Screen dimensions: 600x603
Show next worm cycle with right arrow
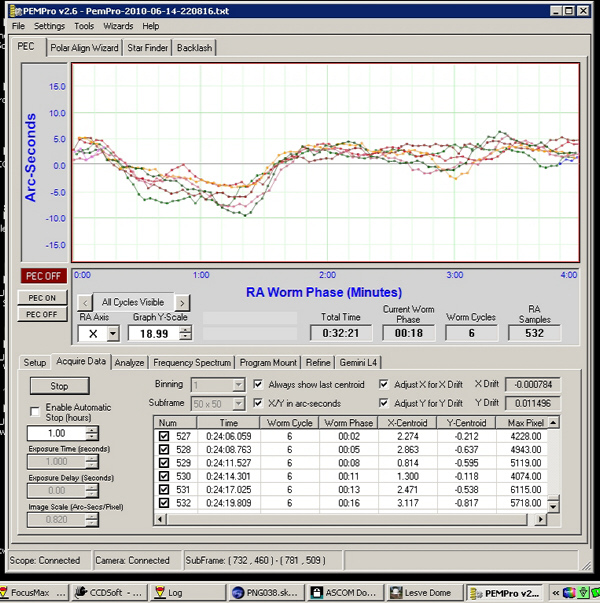(182, 303)
